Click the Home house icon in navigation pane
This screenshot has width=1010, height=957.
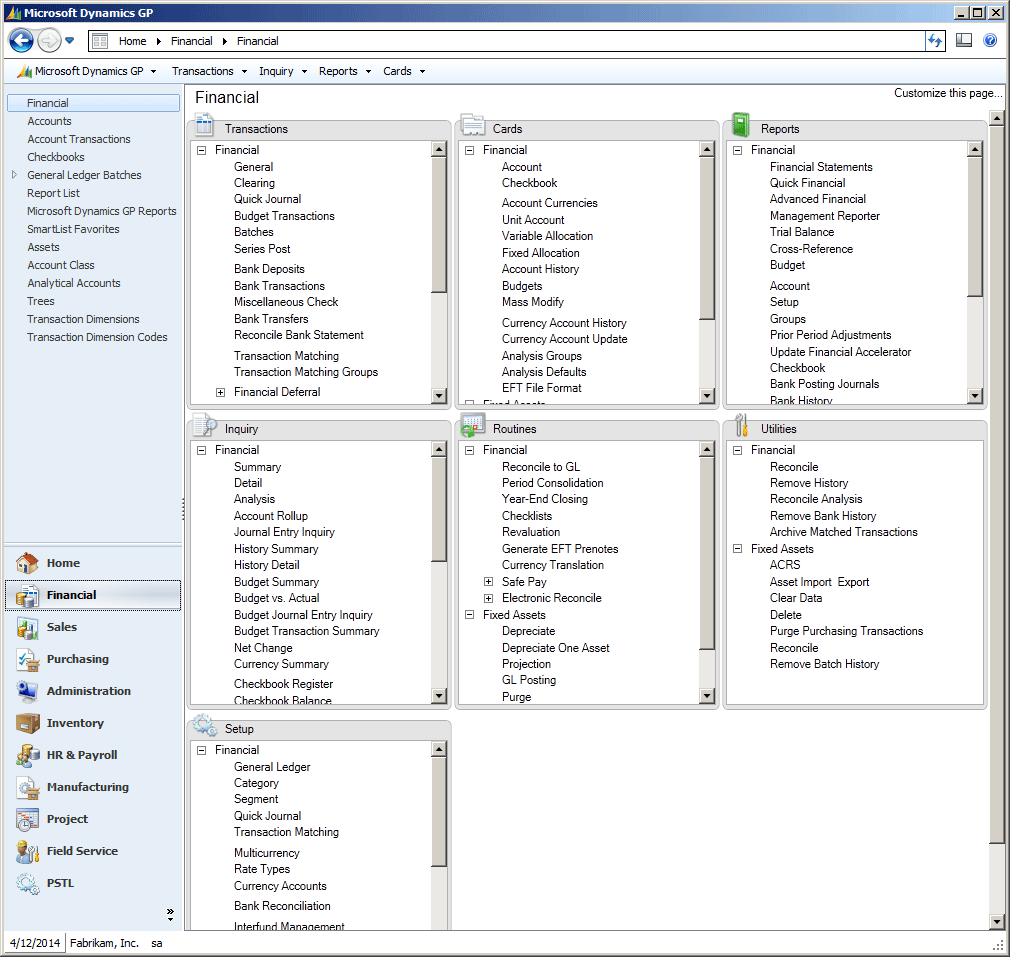(27, 563)
